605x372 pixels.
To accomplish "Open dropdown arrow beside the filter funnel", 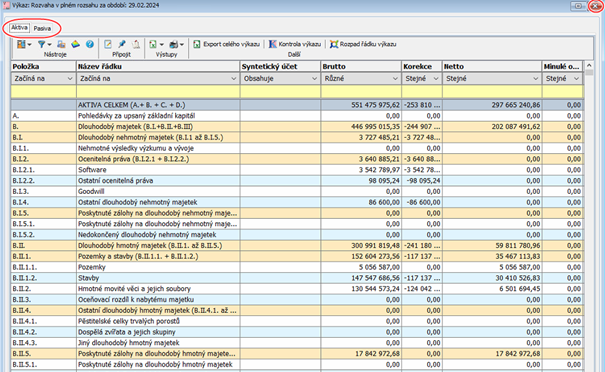I will click(49, 45).
